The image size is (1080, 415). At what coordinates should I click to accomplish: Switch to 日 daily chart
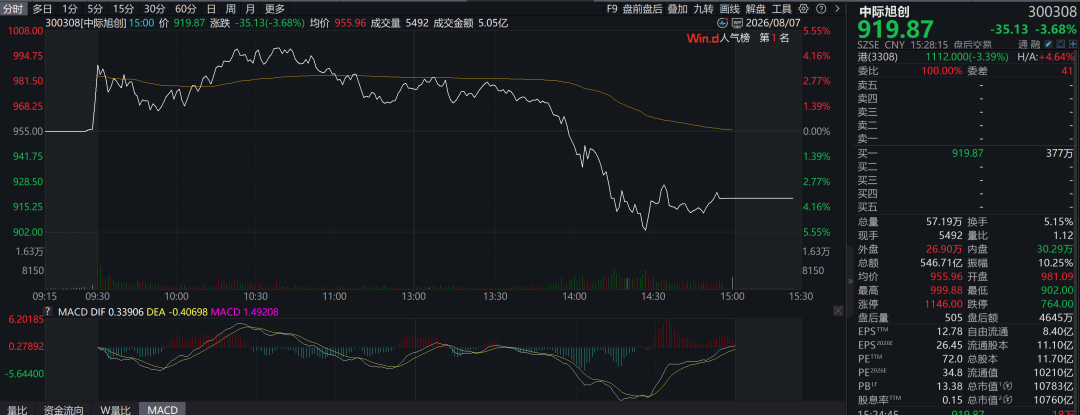click(x=211, y=9)
